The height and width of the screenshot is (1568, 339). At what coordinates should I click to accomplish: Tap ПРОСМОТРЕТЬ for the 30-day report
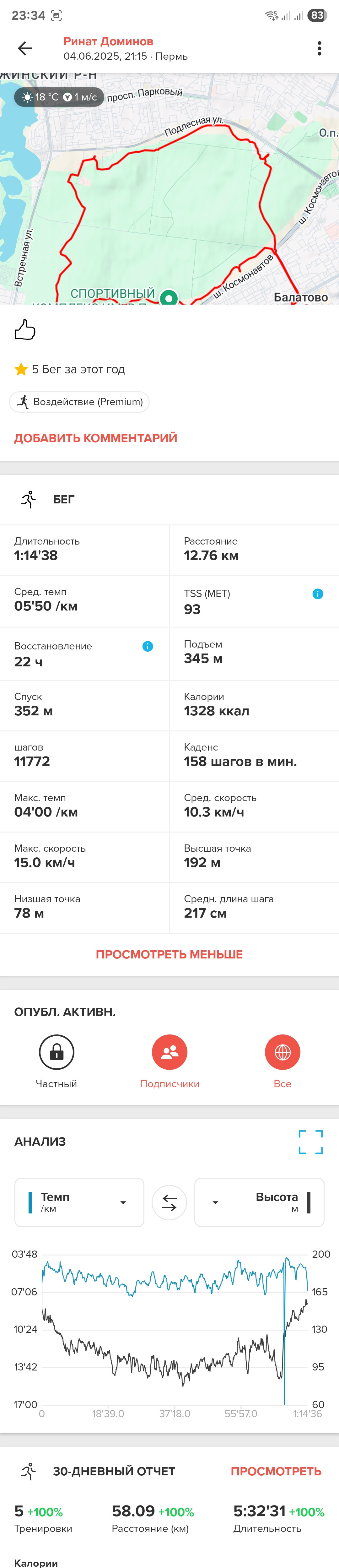coord(276,1471)
